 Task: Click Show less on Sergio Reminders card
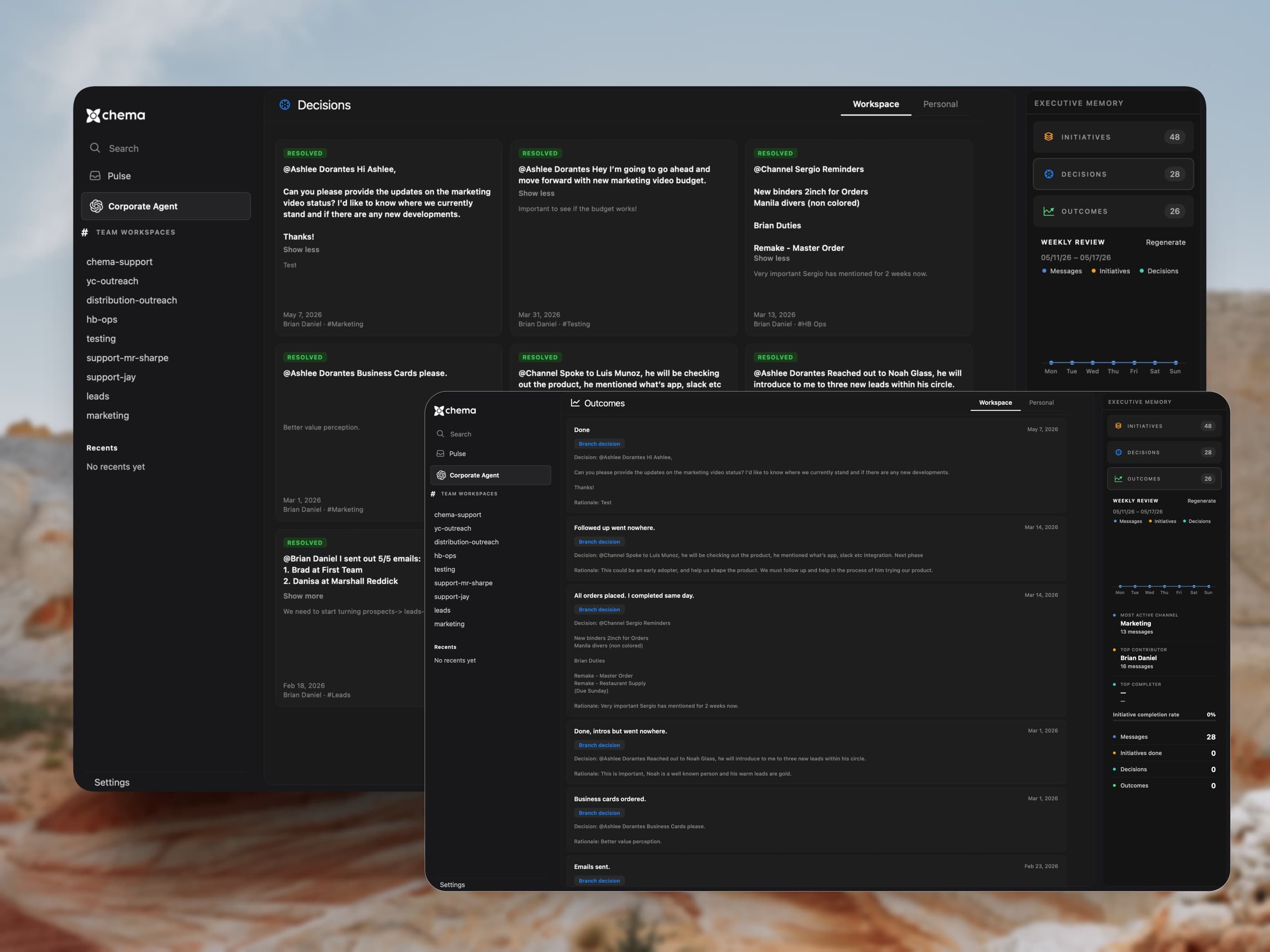click(772, 258)
